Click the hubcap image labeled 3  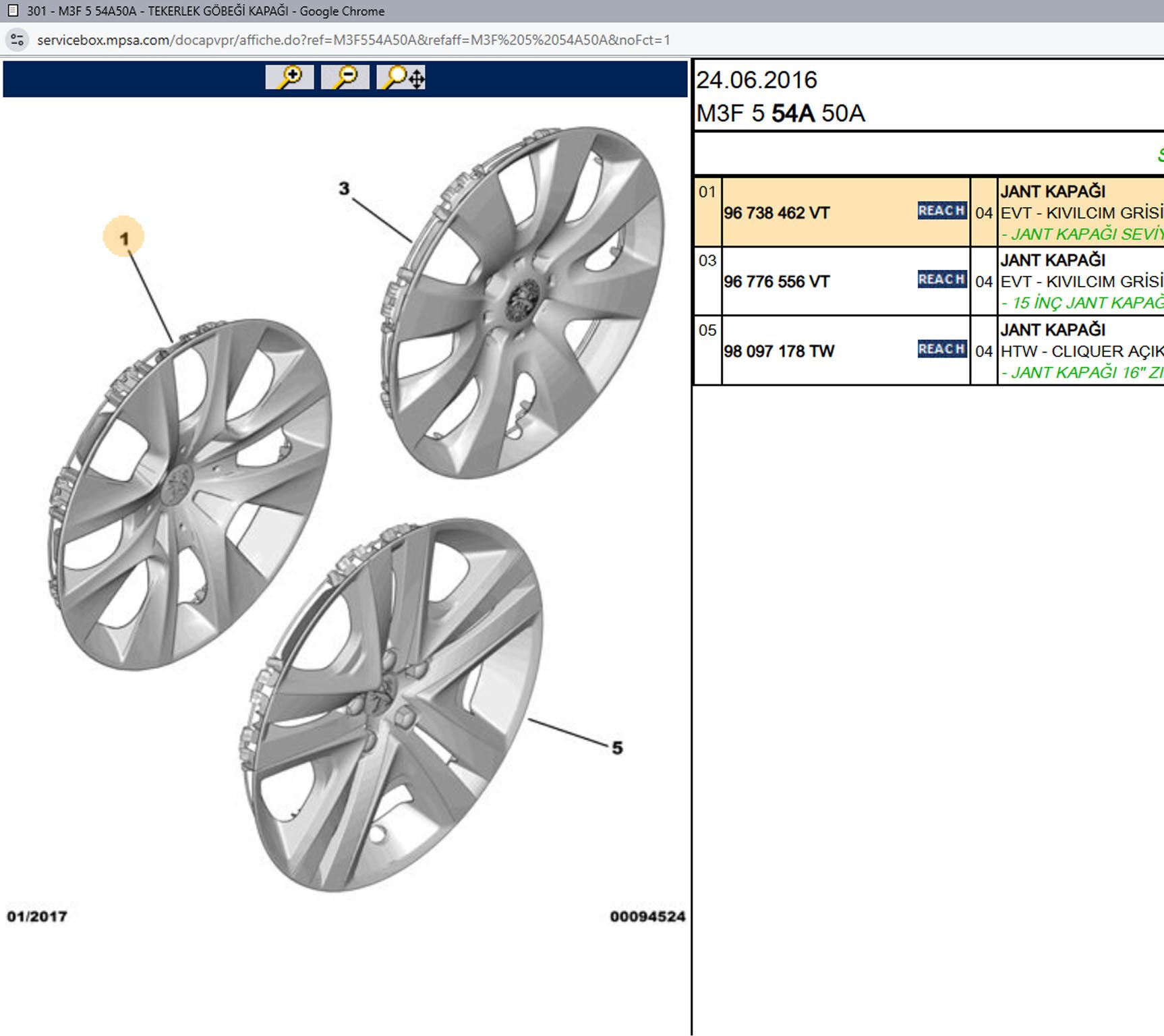pos(523,304)
